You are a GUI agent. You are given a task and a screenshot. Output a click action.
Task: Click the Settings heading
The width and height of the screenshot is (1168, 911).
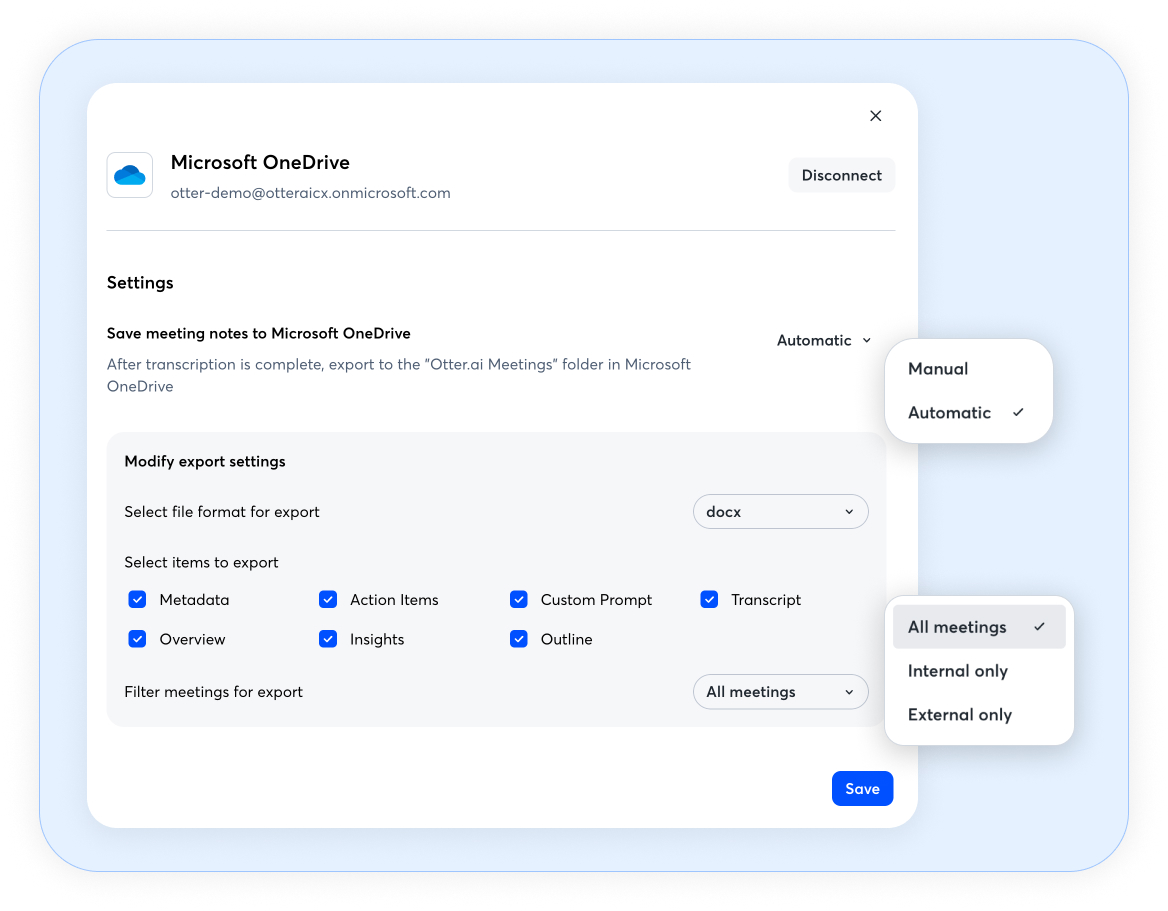[x=140, y=282]
